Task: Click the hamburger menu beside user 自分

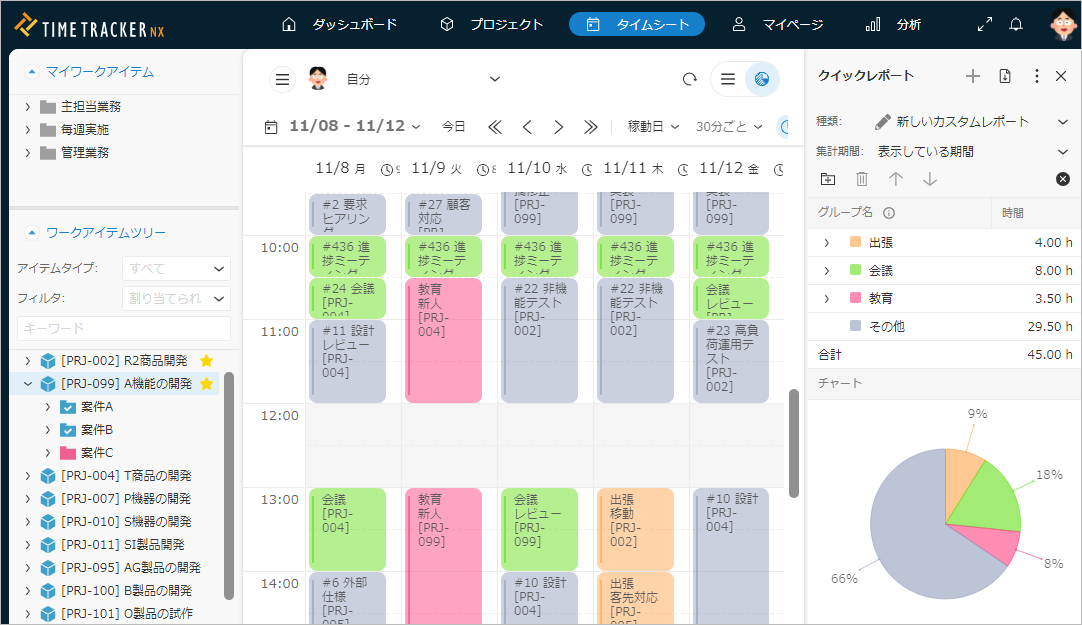Action: pos(283,79)
